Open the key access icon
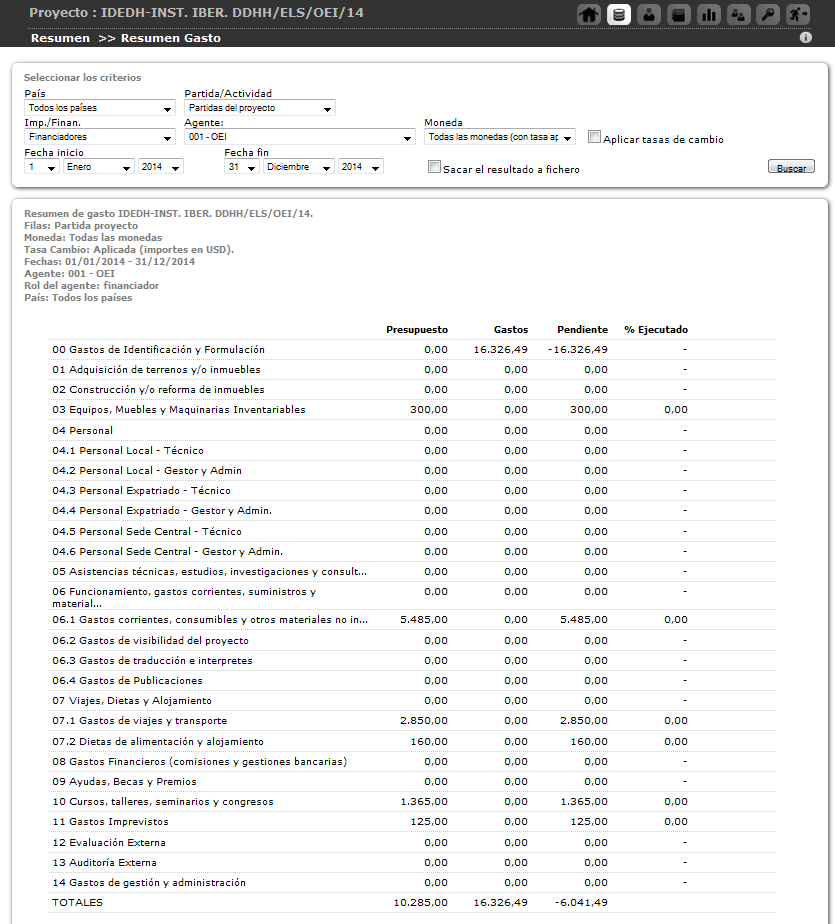Image resolution: width=835 pixels, height=924 pixels. [x=768, y=15]
